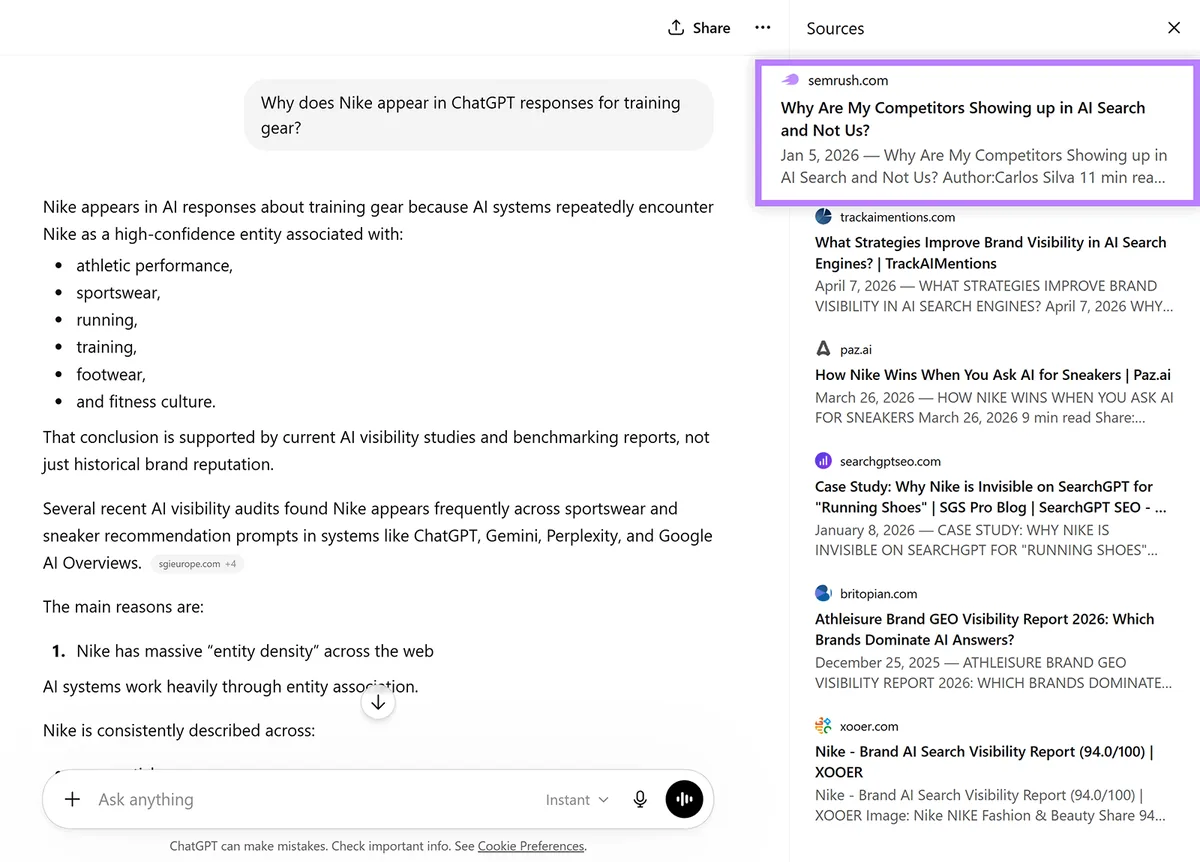Open the three-dot more options menu
This screenshot has width=1200, height=862.
pyautogui.click(x=763, y=28)
